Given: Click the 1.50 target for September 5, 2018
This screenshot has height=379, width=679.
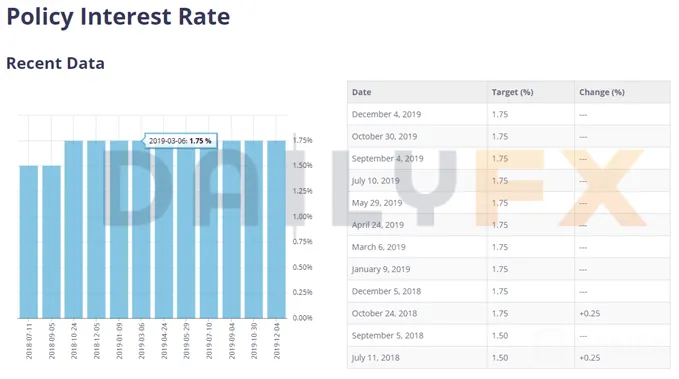Looking at the screenshot, I should [500, 335].
